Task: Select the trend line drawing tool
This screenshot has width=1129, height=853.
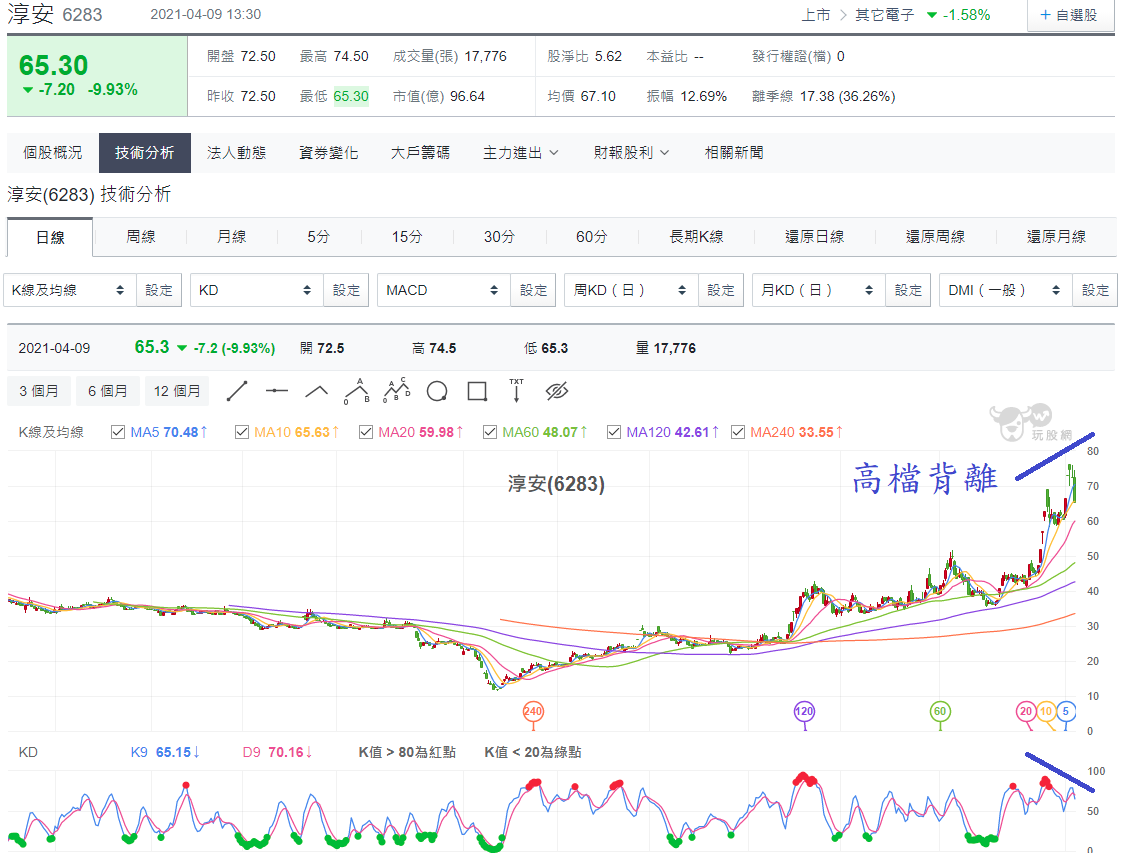Action: click(237, 392)
